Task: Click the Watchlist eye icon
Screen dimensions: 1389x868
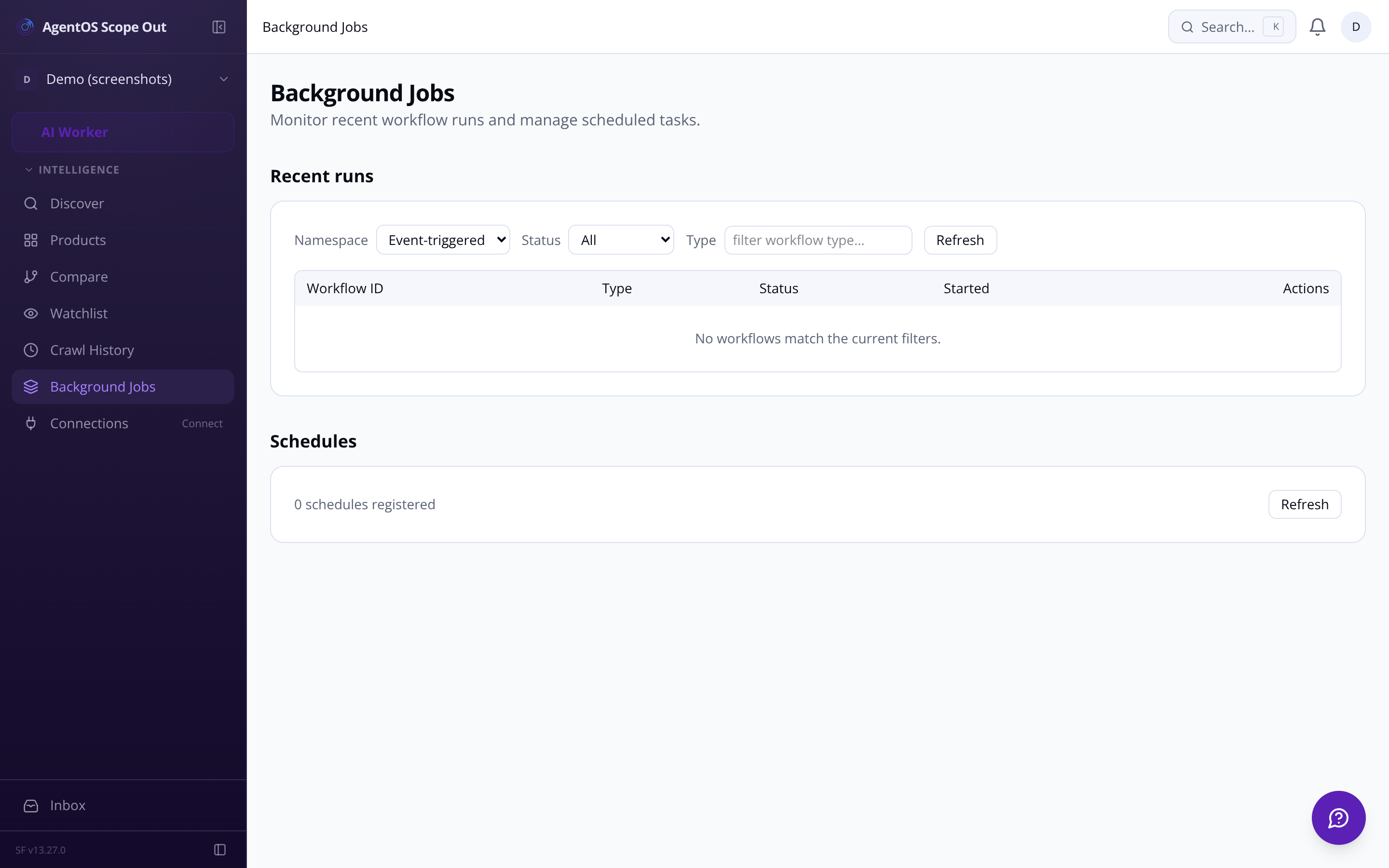Action: coord(31,313)
